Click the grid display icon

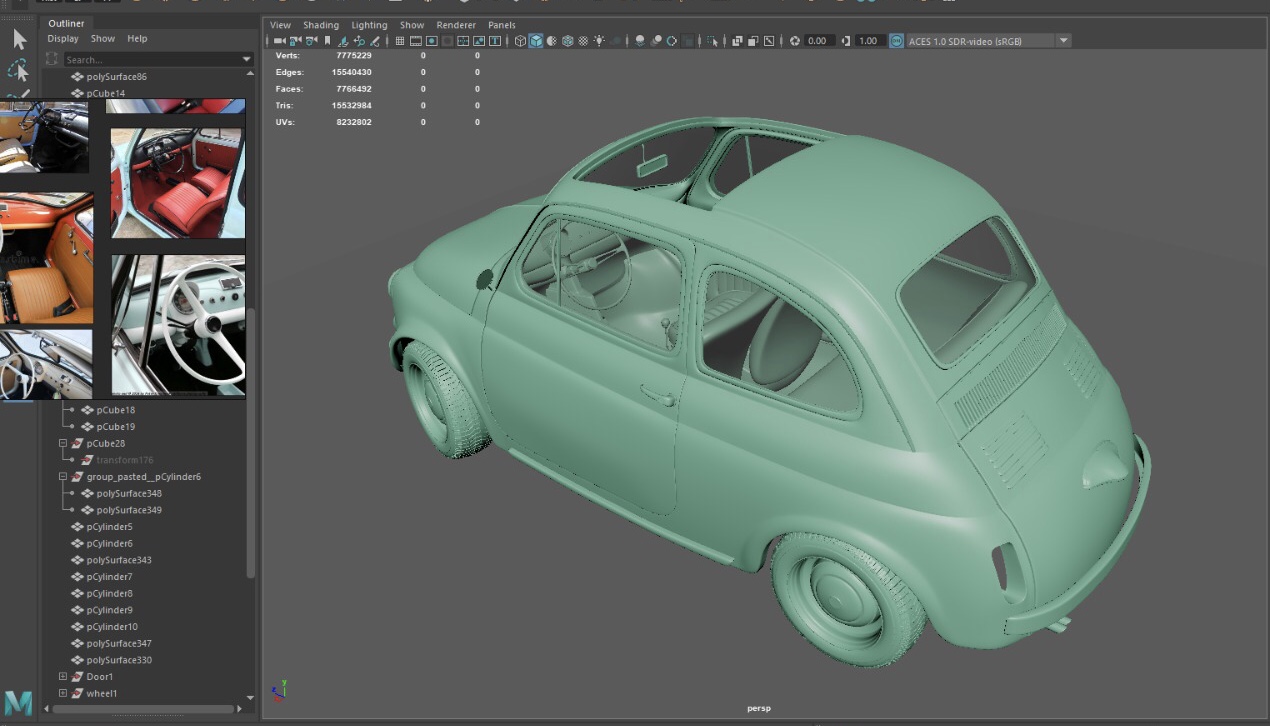coord(398,41)
